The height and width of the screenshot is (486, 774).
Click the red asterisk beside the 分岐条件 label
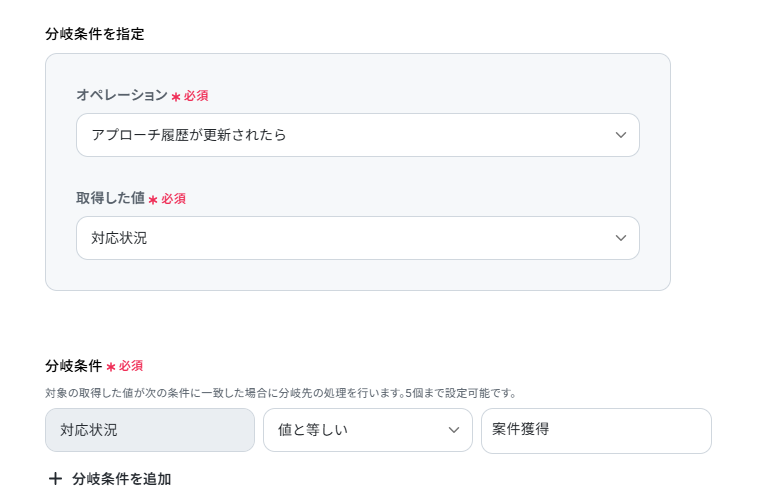point(111,367)
